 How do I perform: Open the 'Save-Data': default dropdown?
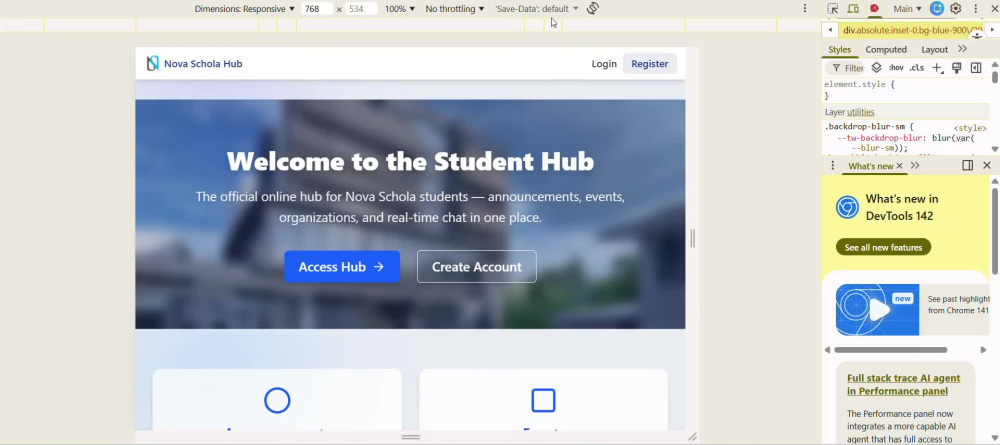pos(537,9)
